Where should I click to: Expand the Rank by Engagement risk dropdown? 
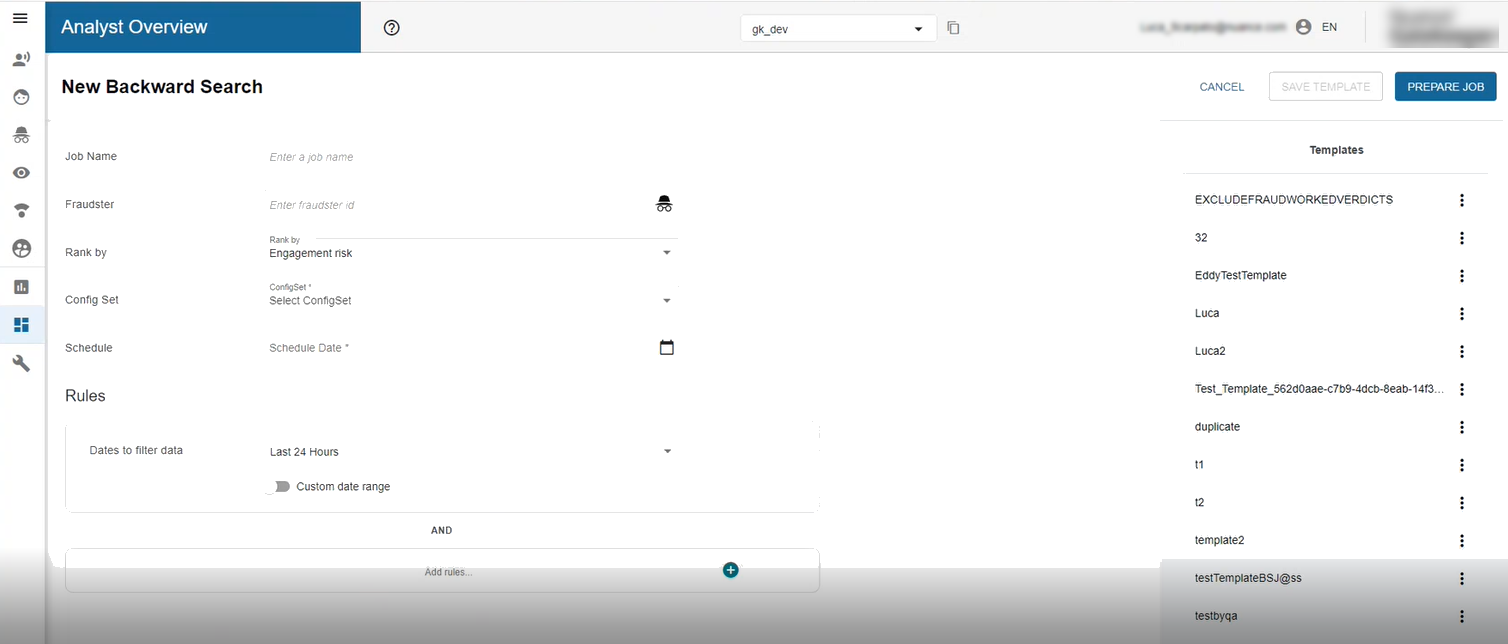(471, 252)
